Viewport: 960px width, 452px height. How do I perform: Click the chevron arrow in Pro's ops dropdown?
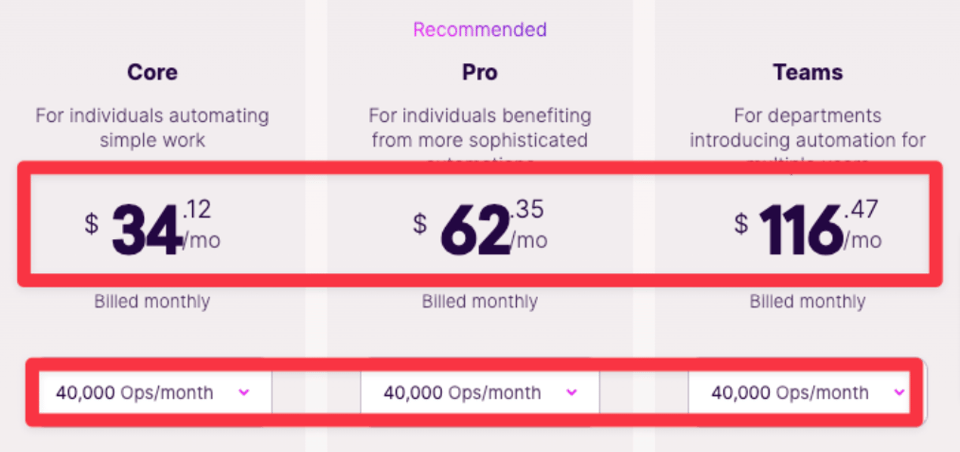pyautogui.click(x=572, y=392)
